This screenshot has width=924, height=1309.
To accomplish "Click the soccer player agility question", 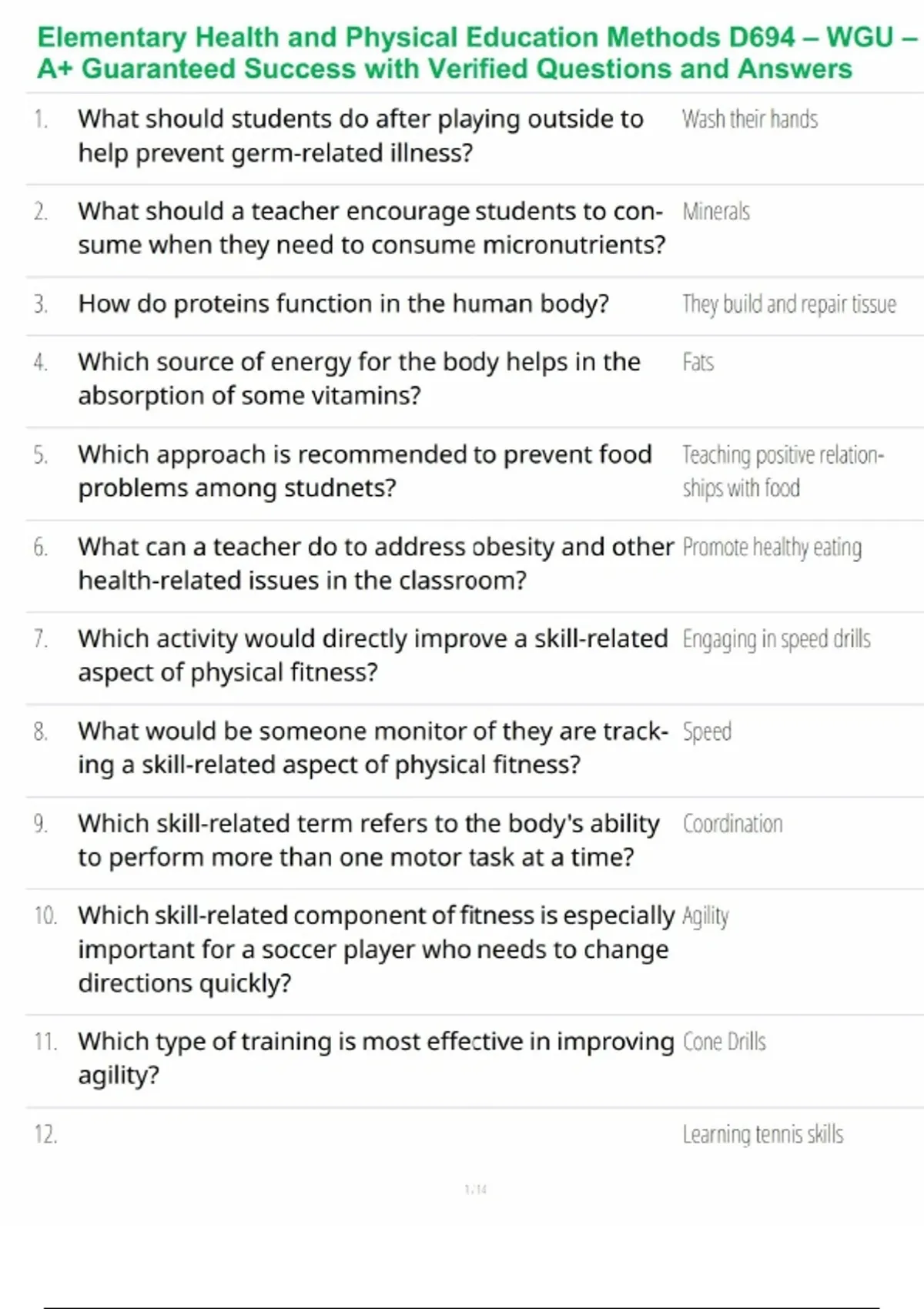I will click(376, 949).
